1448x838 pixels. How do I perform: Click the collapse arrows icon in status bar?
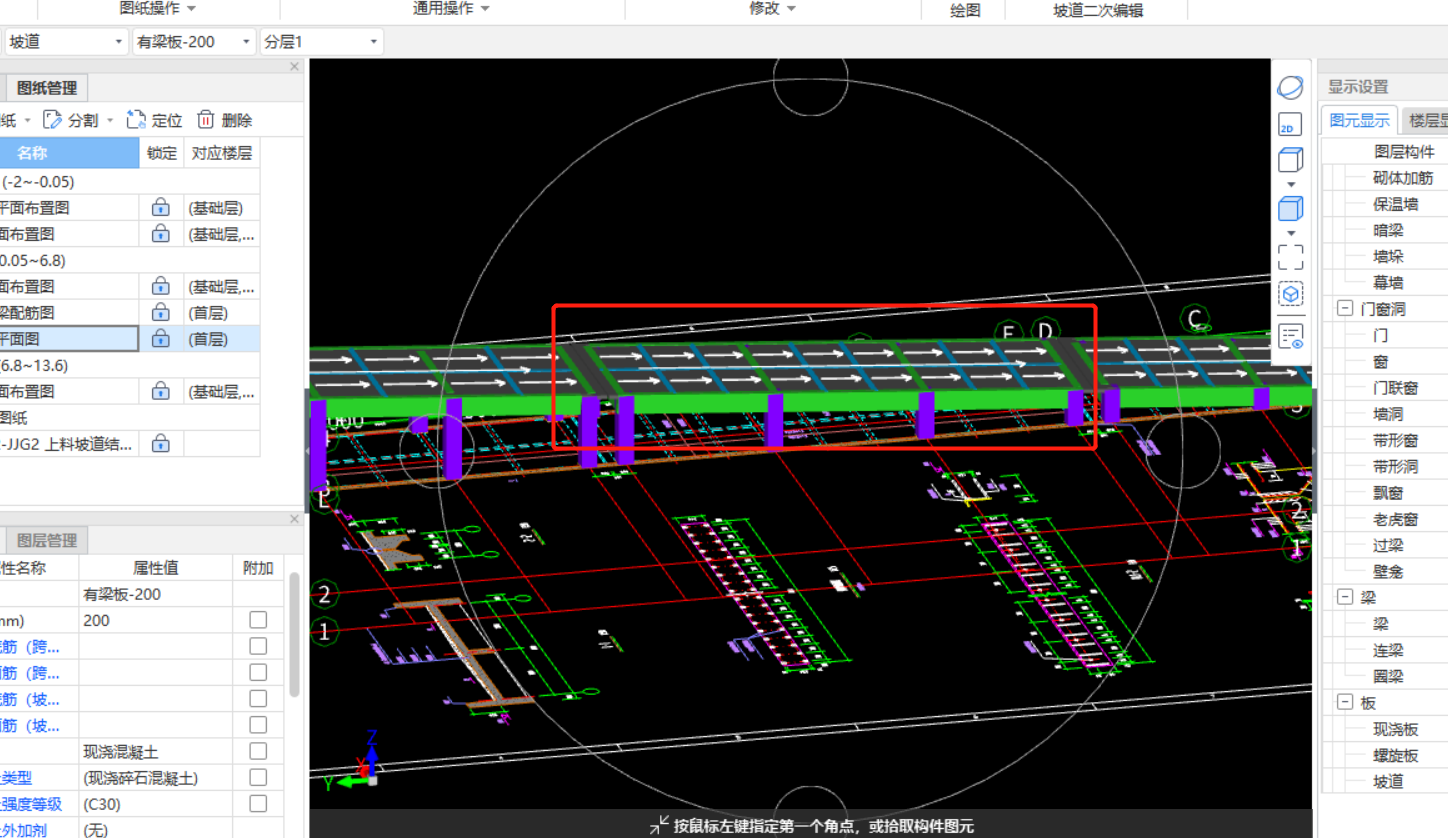point(659,825)
